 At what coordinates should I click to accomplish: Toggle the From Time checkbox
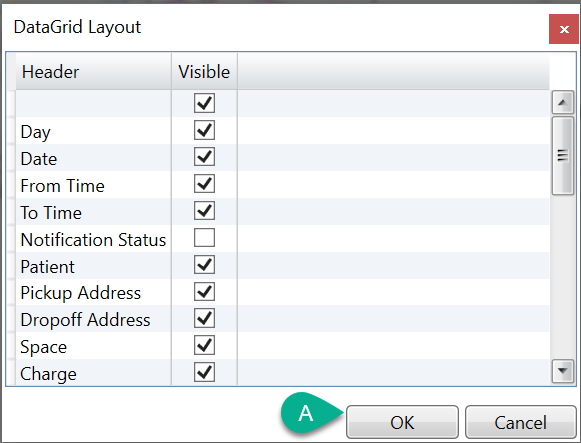coord(204,184)
